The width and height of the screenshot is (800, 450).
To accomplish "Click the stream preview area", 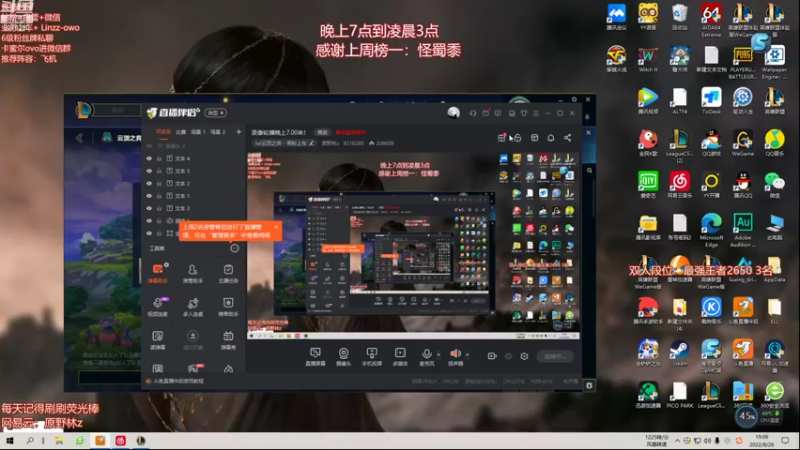I will (x=413, y=245).
